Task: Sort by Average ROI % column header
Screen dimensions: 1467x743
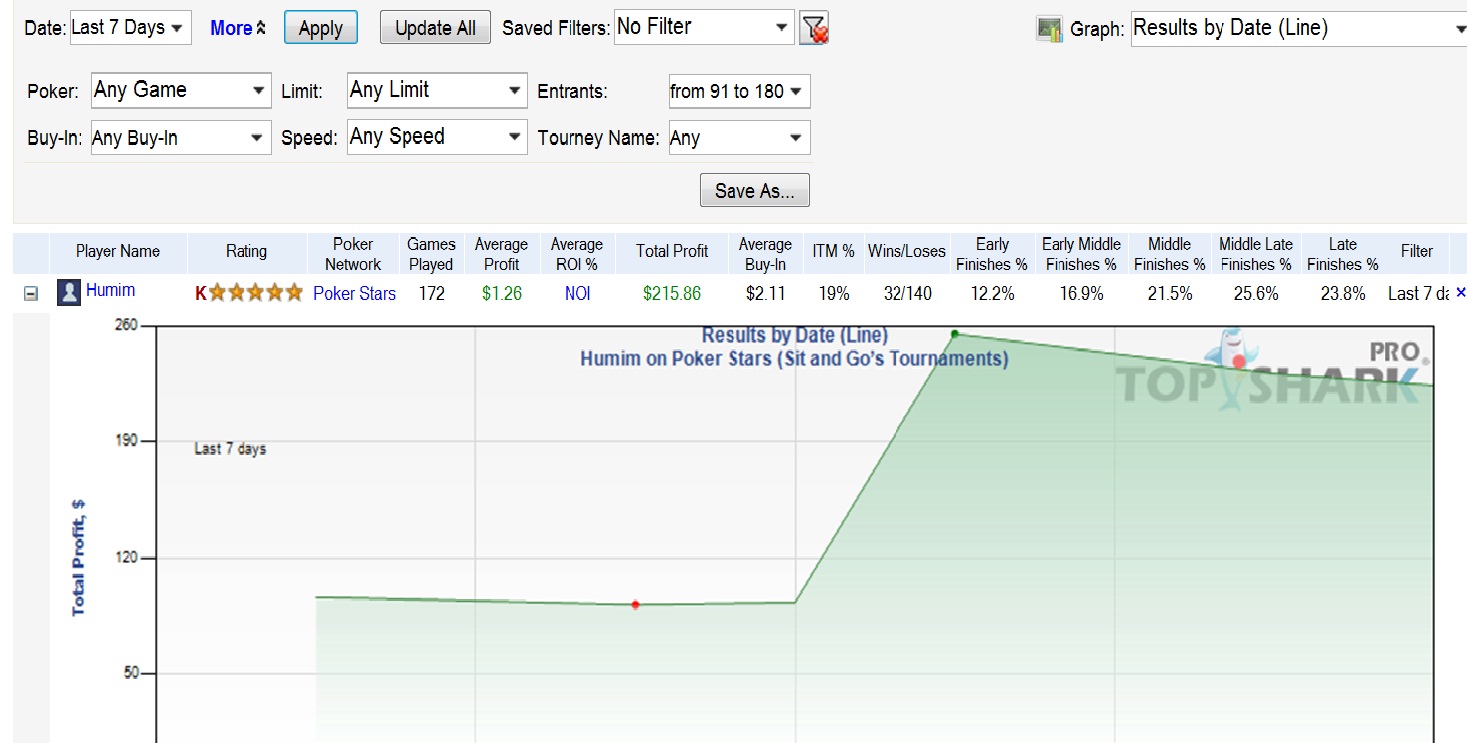Action: coord(577,254)
